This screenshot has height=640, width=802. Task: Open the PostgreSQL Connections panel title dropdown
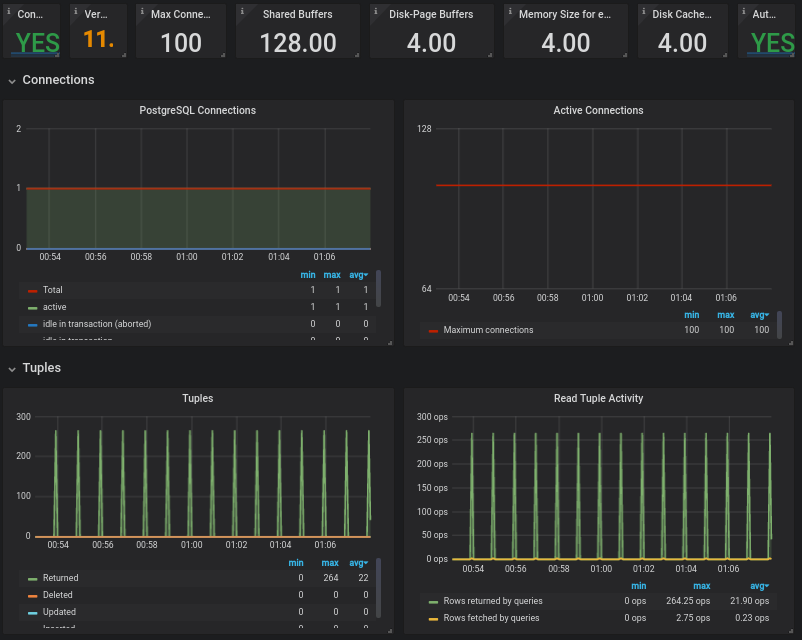click(x=197, y=111)
